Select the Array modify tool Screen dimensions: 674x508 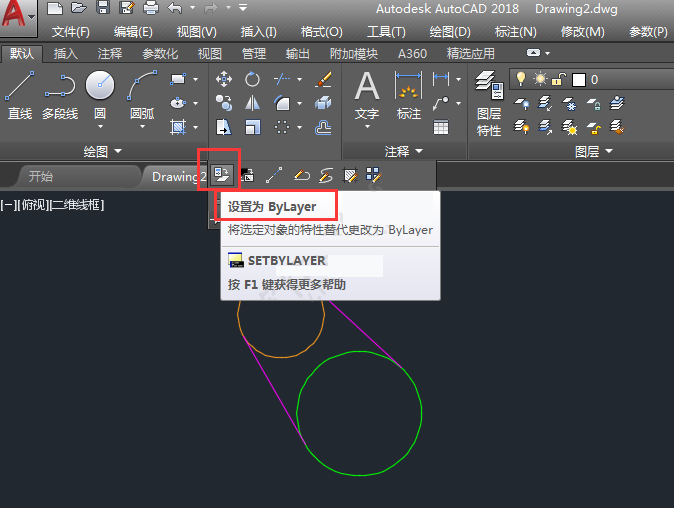pos(282,127)
